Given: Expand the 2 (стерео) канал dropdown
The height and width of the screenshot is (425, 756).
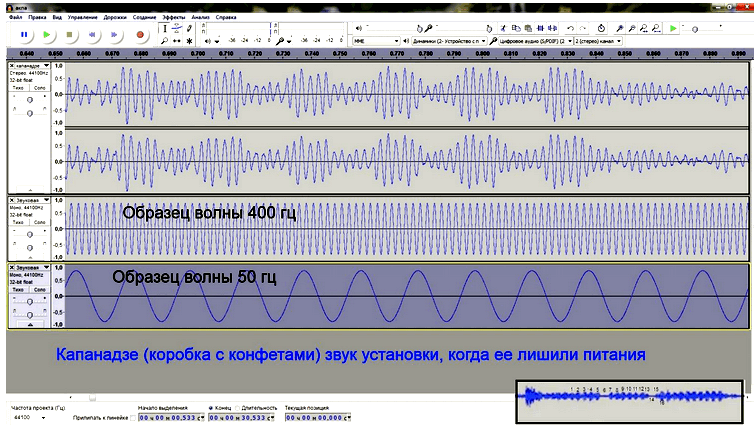Looking at the screenshot, I should (595, 41).
